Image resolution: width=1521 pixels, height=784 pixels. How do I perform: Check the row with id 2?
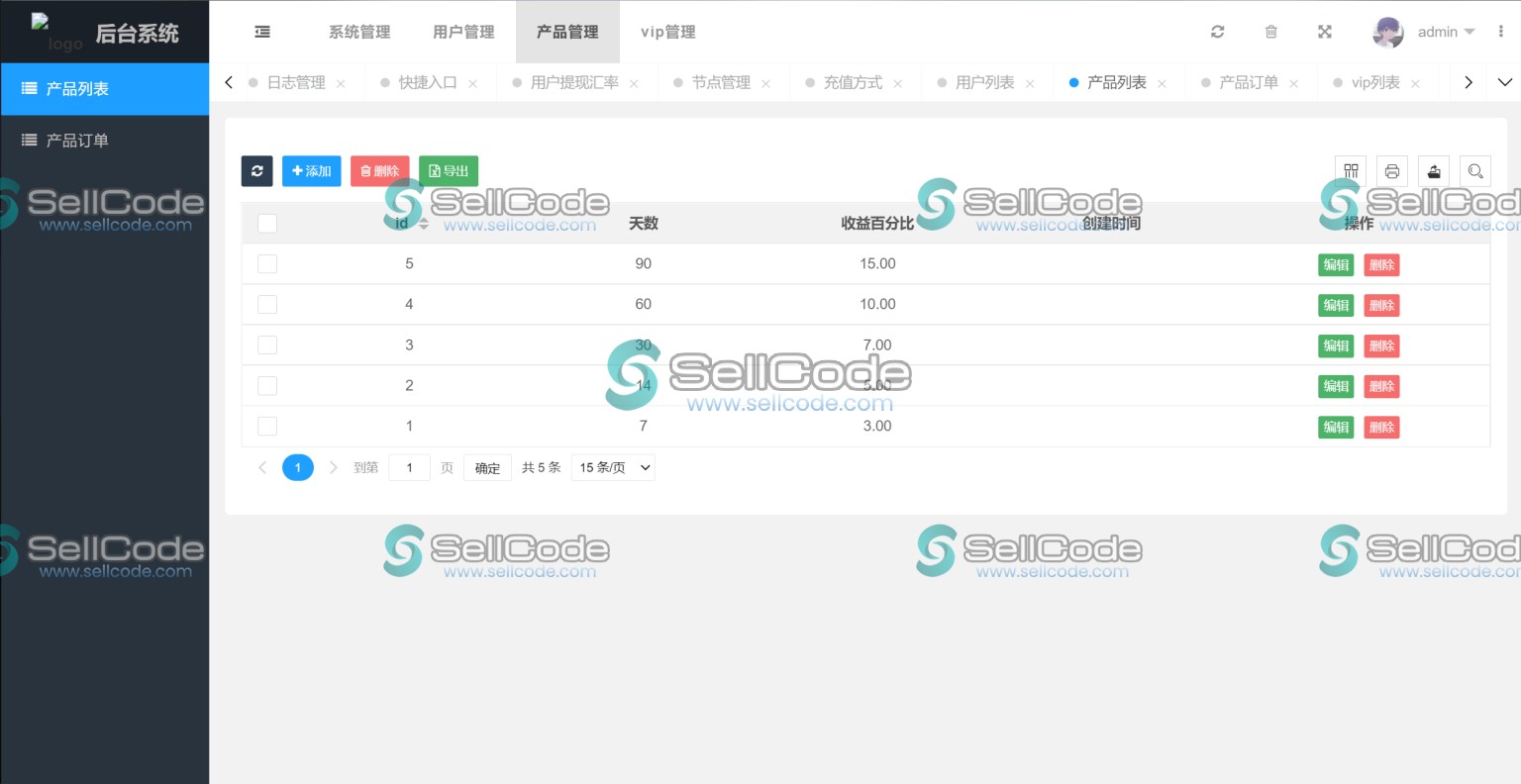coord(267,386)
